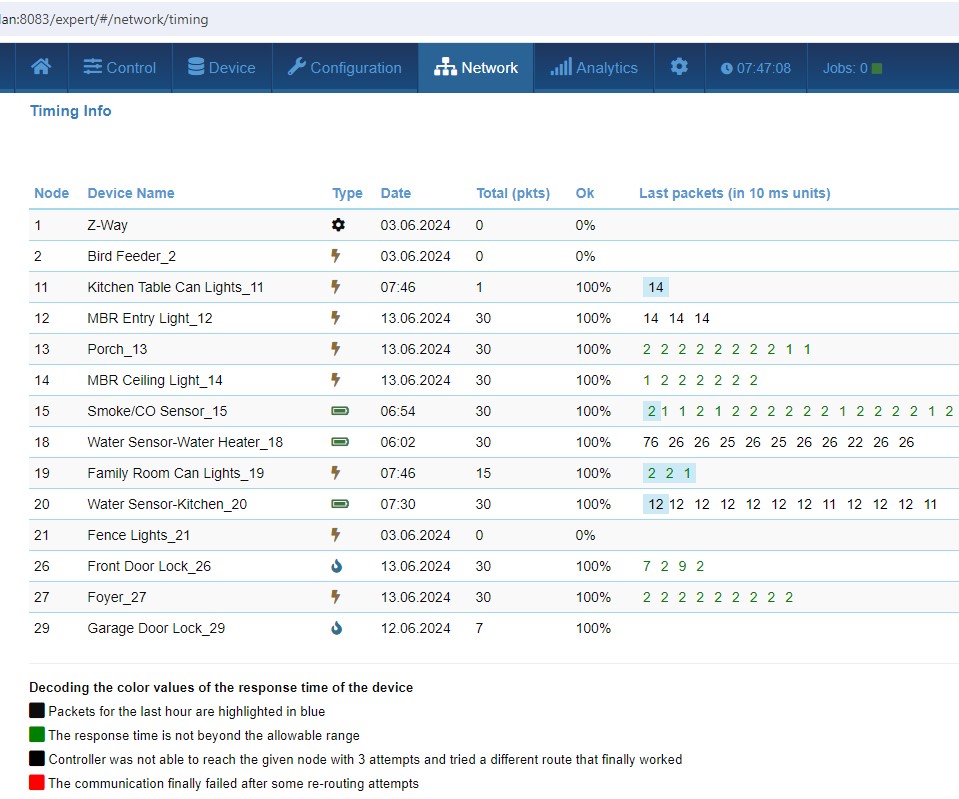Open the Device menu
Viewport: 959px width, 799px height.
click(221, 67)
